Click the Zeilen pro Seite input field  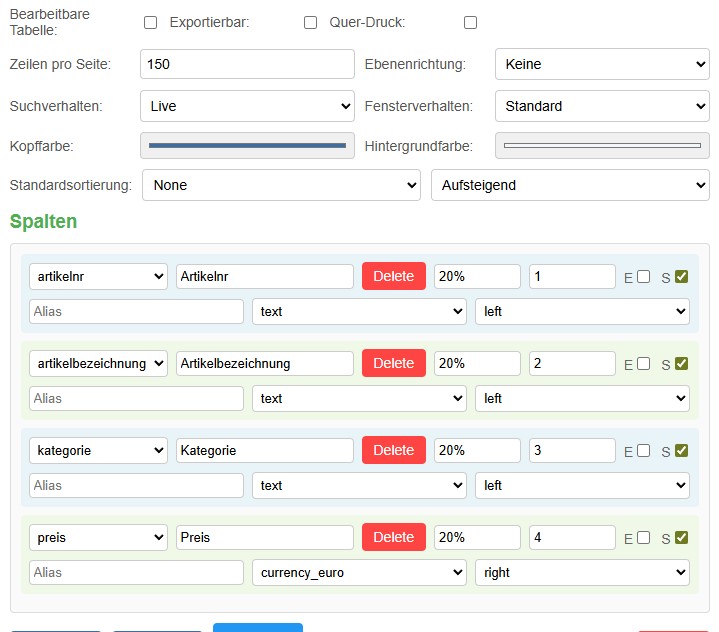click(x=247, y=64)
